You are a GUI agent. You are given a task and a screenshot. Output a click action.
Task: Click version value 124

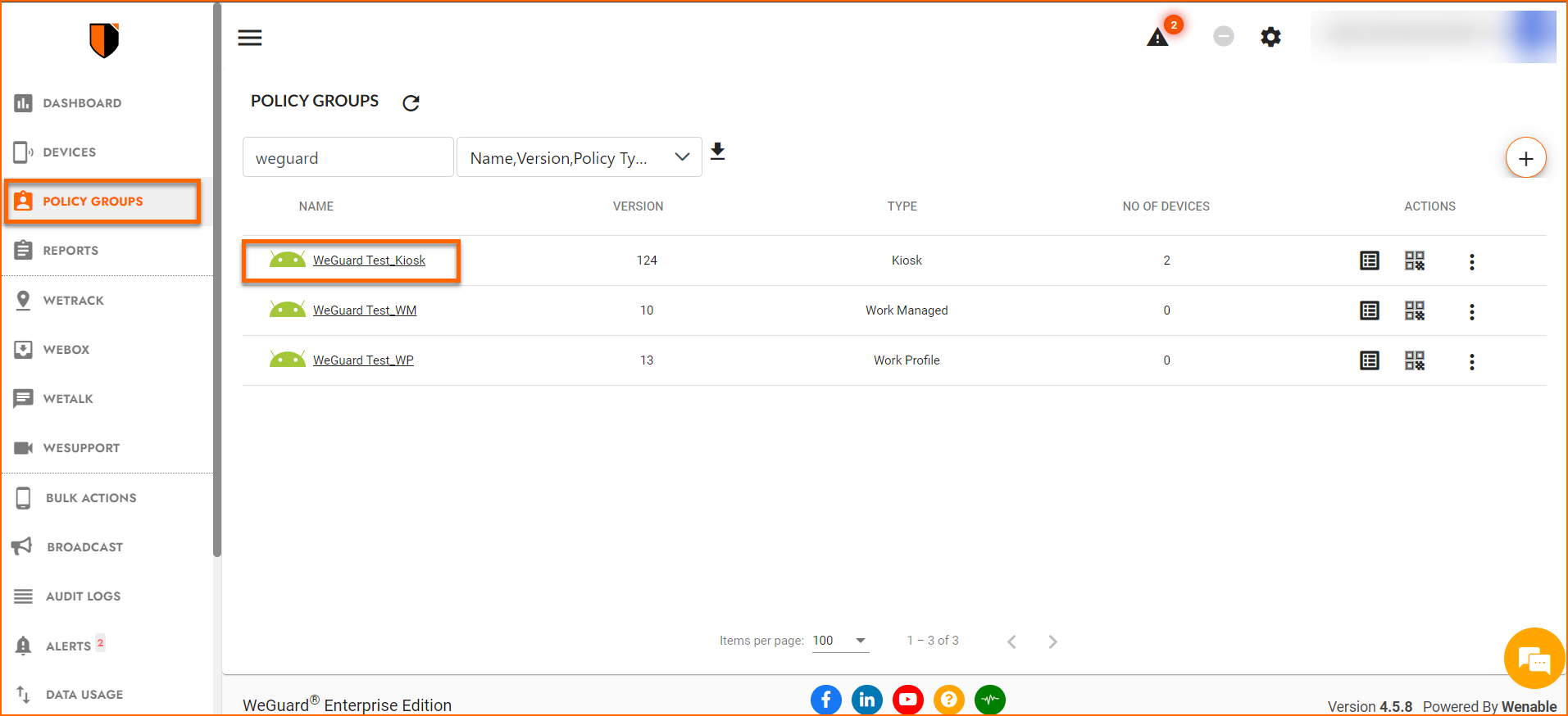pyautogui.click(x=647, y=261)
